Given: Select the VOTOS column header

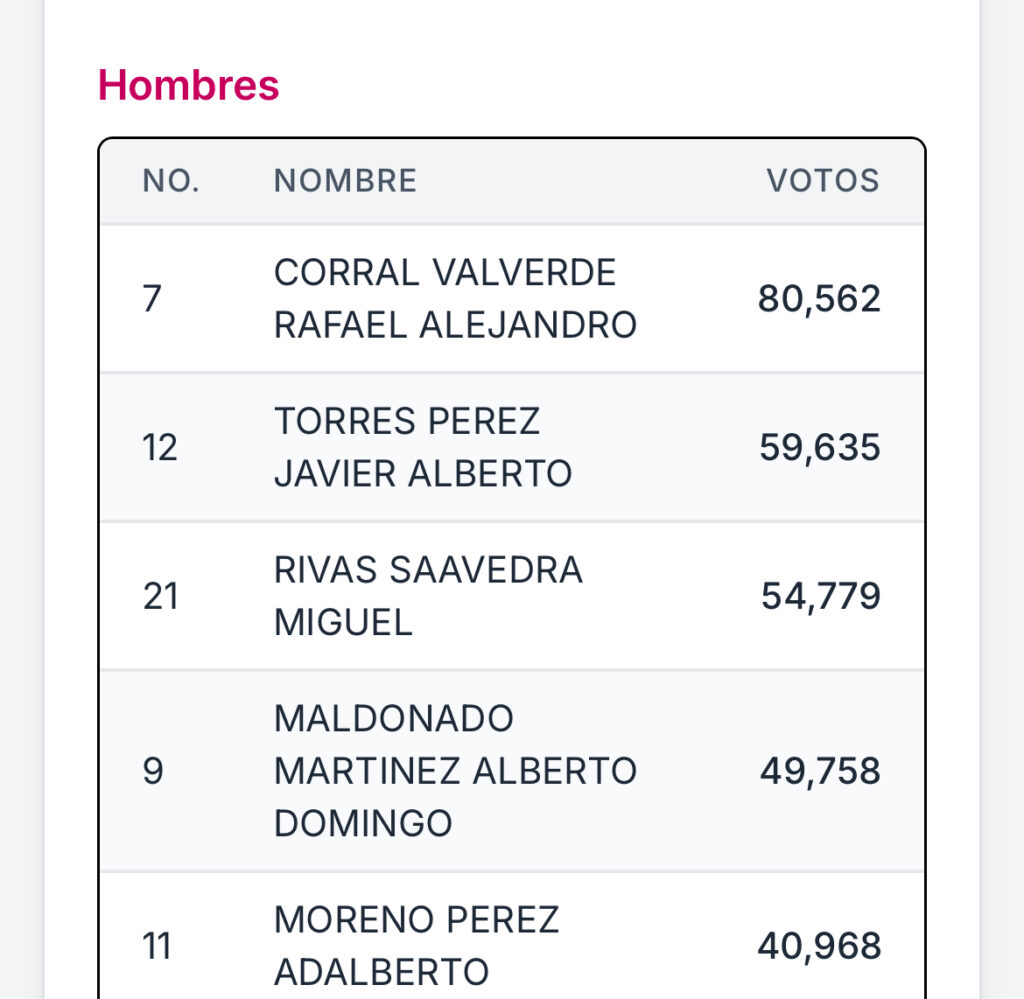Looking at the screenshot, I should click(x=823, y=181).
